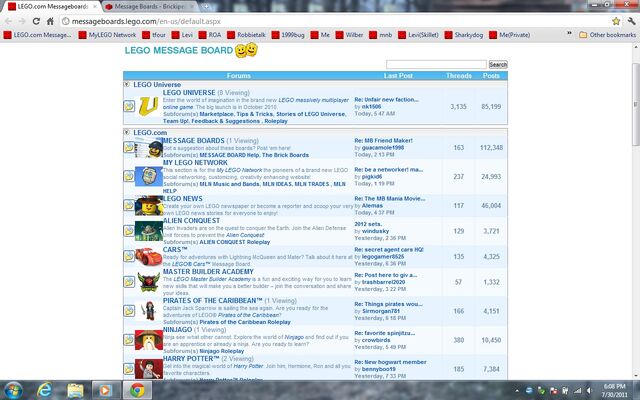Screen dimensions: 640x400
Task: Click the folder icon beside MY LEGO NETWORK
Action: click(x=129, y=176)
